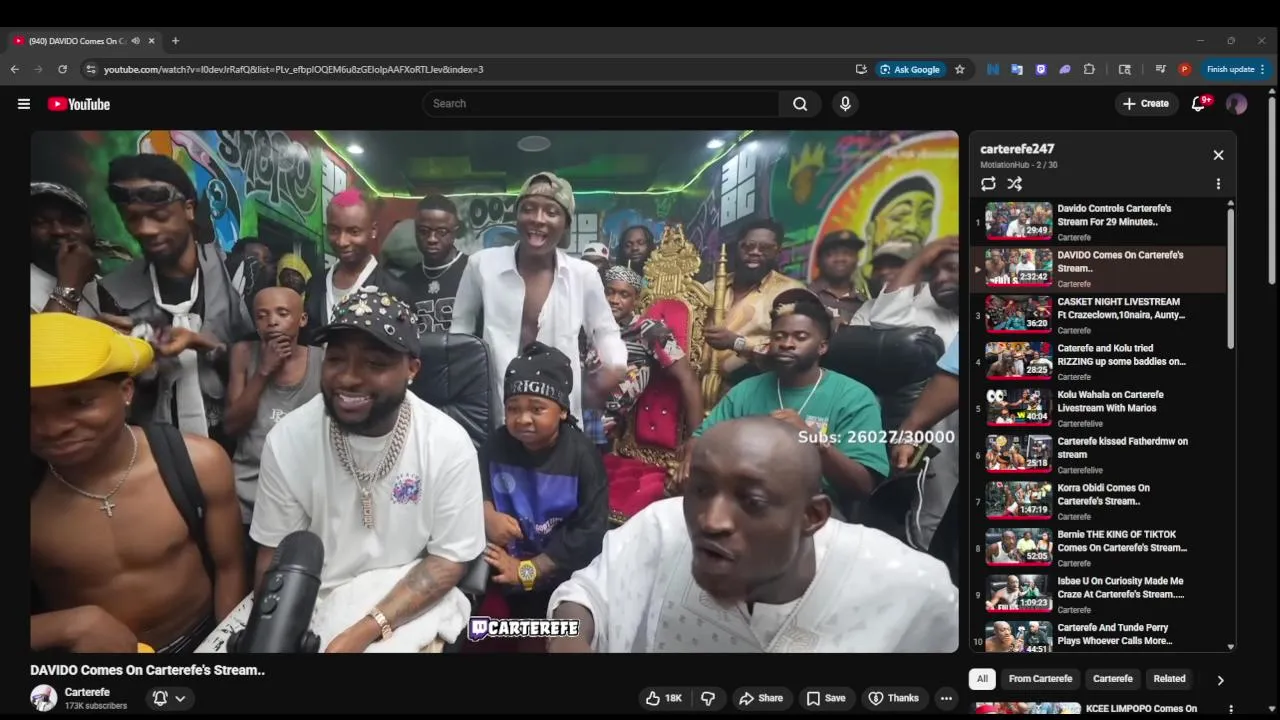Click Finish update button
The image size is (1280, 720).
coord(1236,69)
